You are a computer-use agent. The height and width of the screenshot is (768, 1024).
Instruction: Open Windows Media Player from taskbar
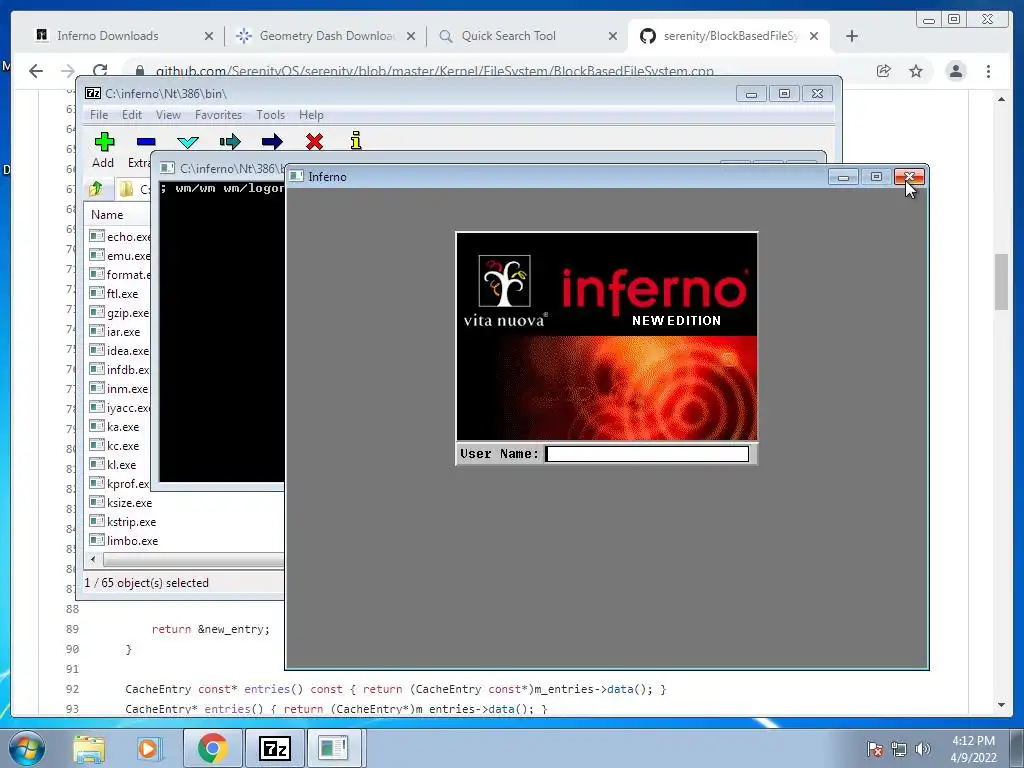pos(148,748)
